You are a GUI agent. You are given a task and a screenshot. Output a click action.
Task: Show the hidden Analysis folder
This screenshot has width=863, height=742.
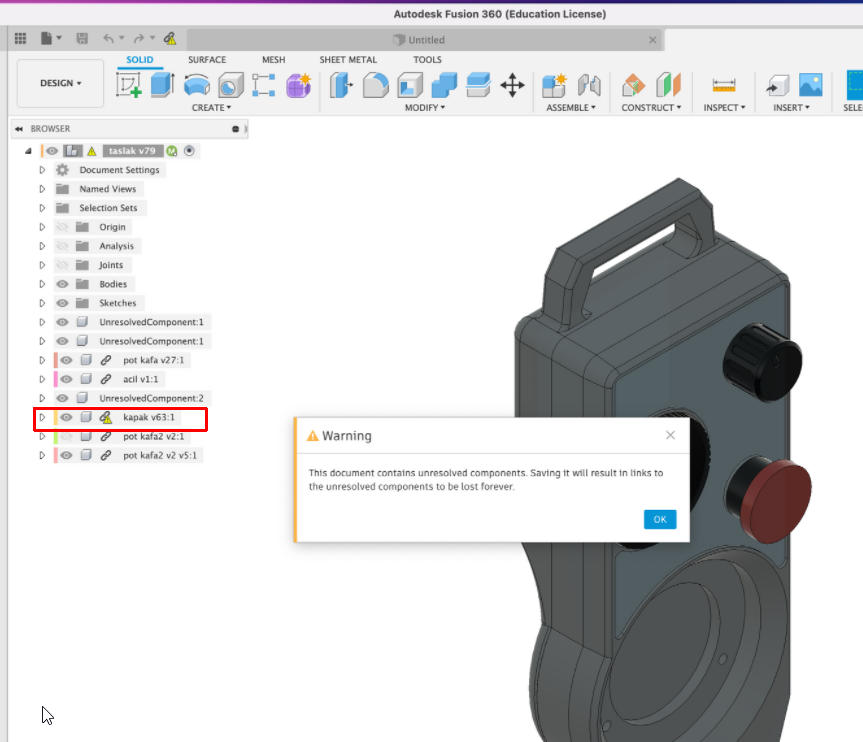62,246
